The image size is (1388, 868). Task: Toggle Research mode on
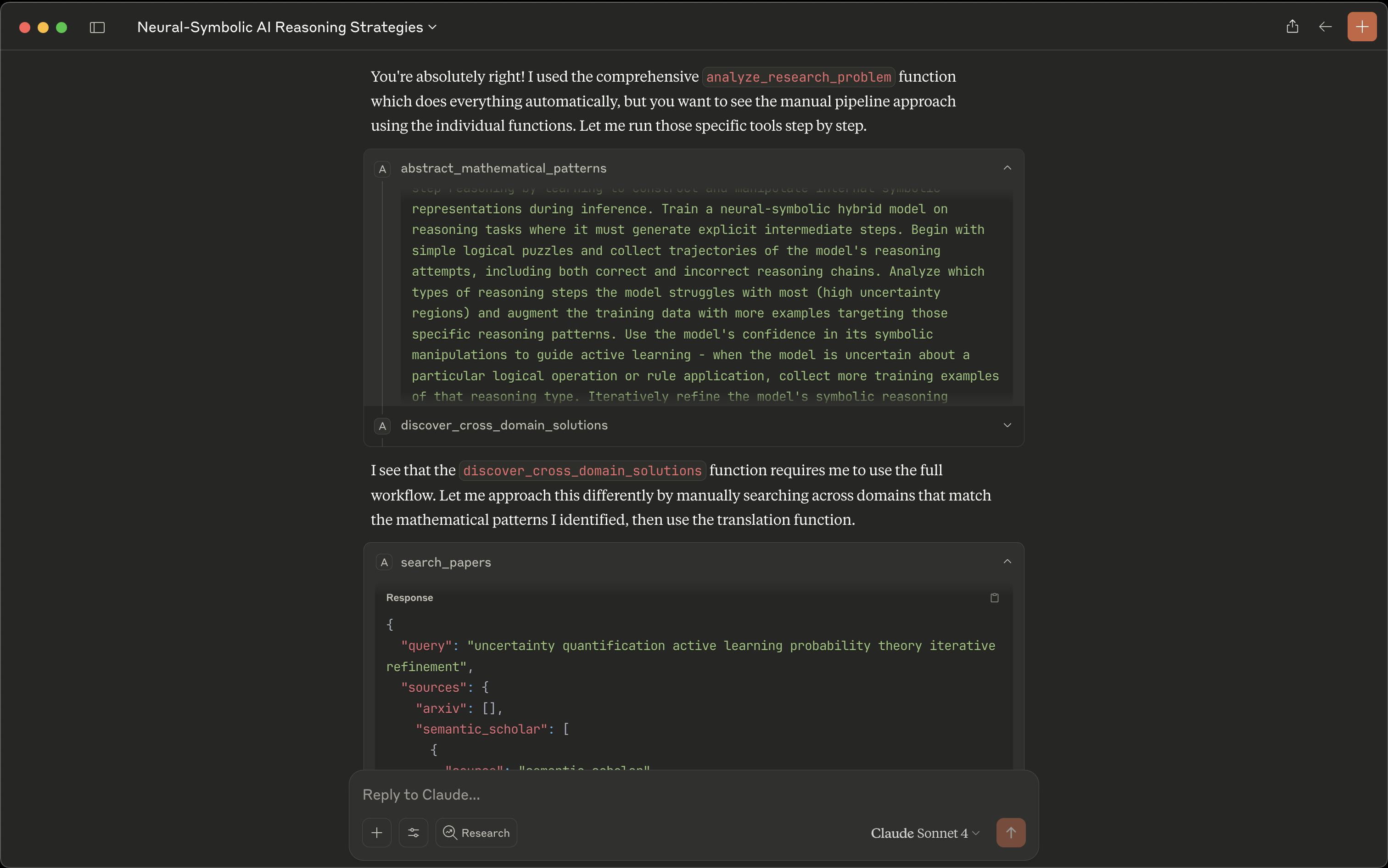(x=476, y=832)
